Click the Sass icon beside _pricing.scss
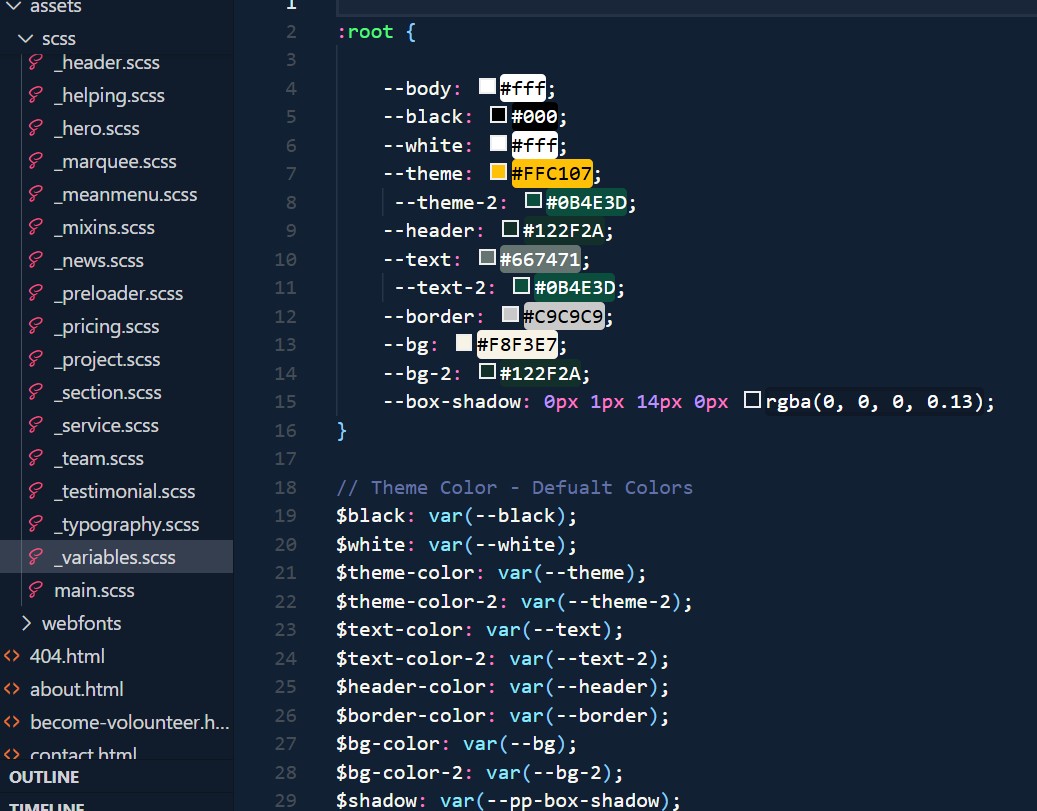The height and width of the screenshot is (811, 1037). [36, 327]
